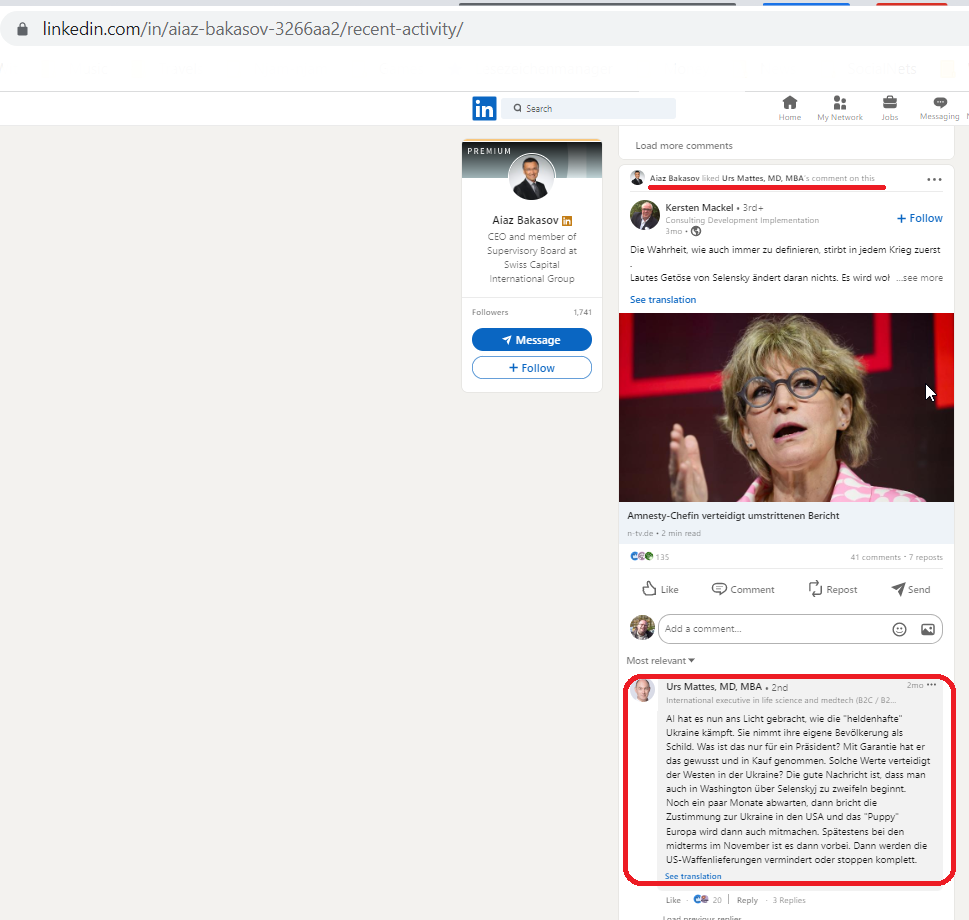969x920 pixels.
Task: Open Jobs briefcase icon
Action: pos(889,103)
